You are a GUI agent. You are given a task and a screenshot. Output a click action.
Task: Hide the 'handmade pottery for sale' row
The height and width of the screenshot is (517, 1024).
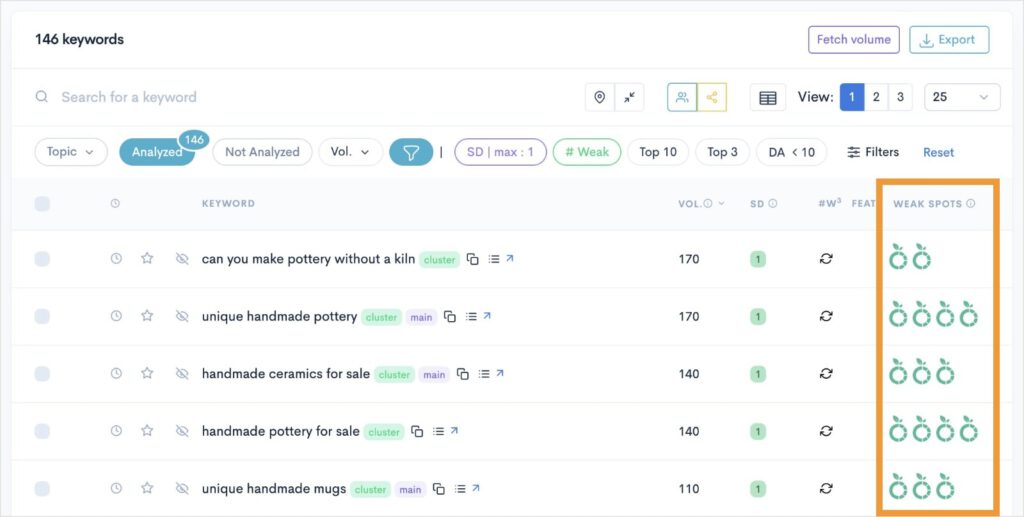(x=182, y=431)
